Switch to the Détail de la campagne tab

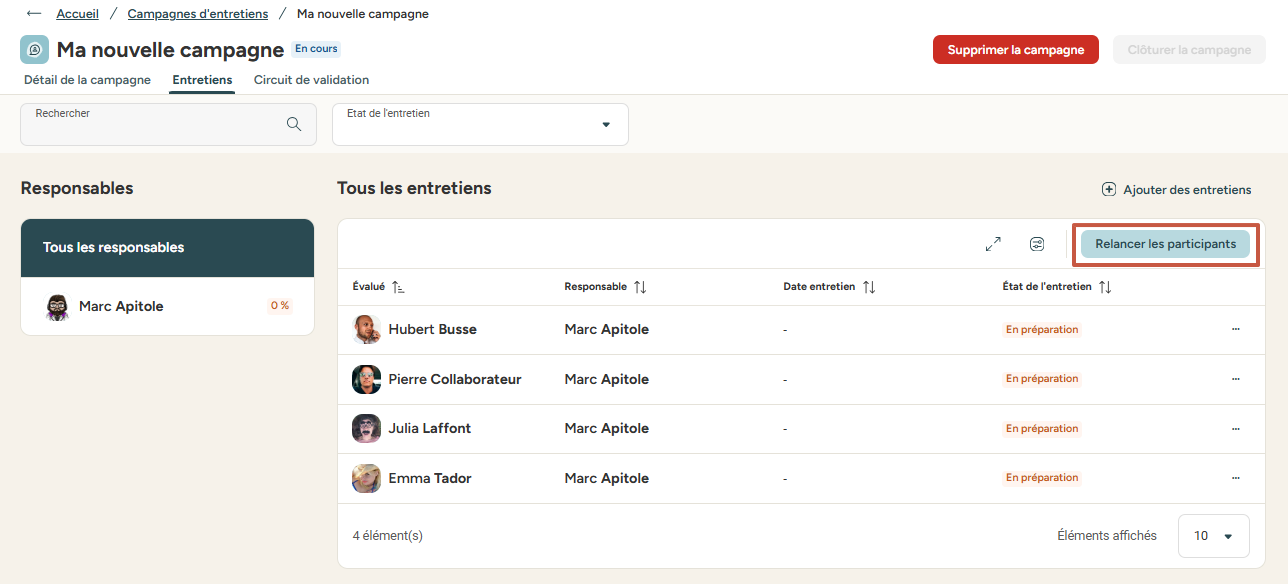coord(87,80)
